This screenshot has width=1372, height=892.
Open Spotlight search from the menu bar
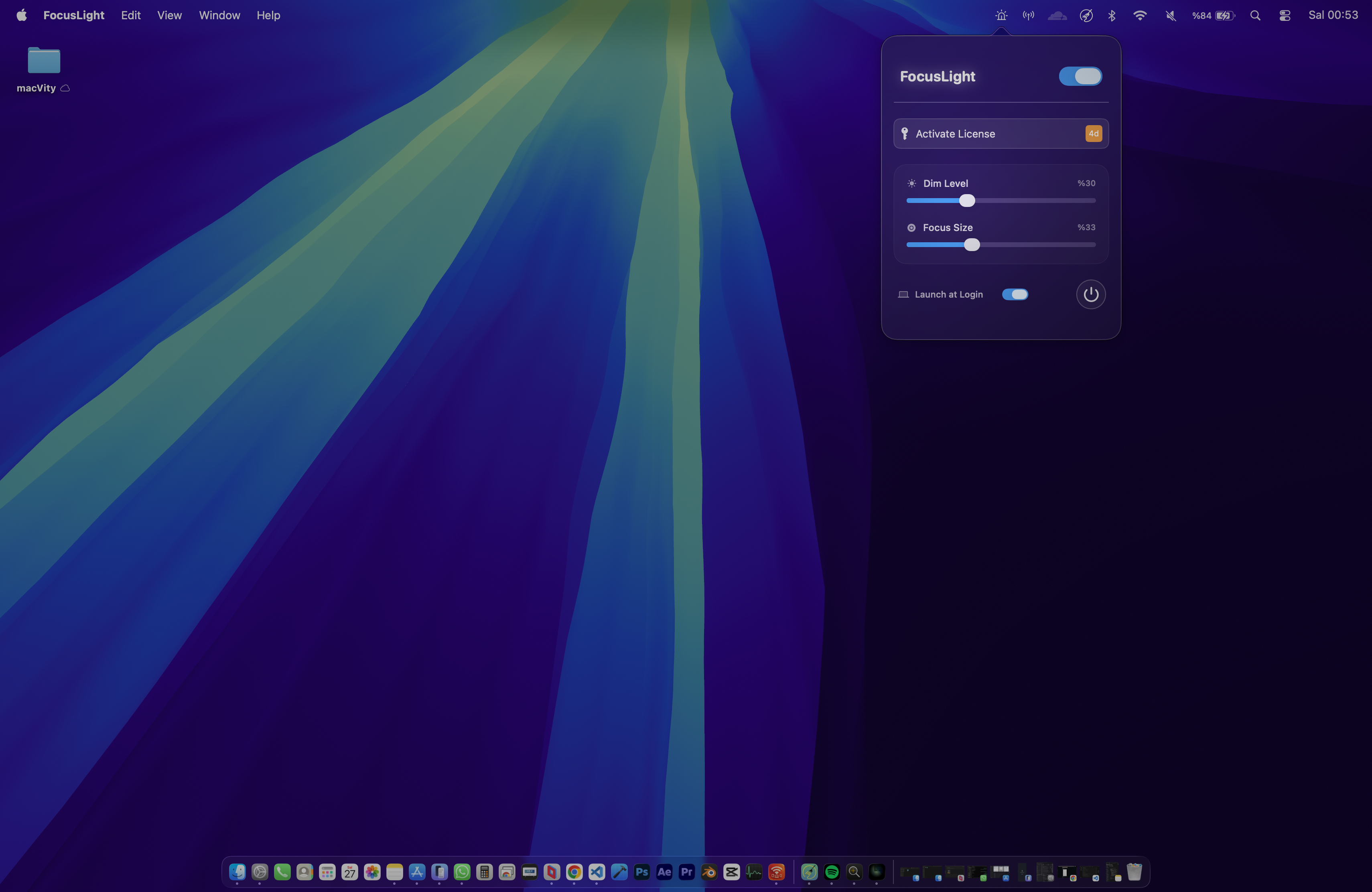[1255, 15]
